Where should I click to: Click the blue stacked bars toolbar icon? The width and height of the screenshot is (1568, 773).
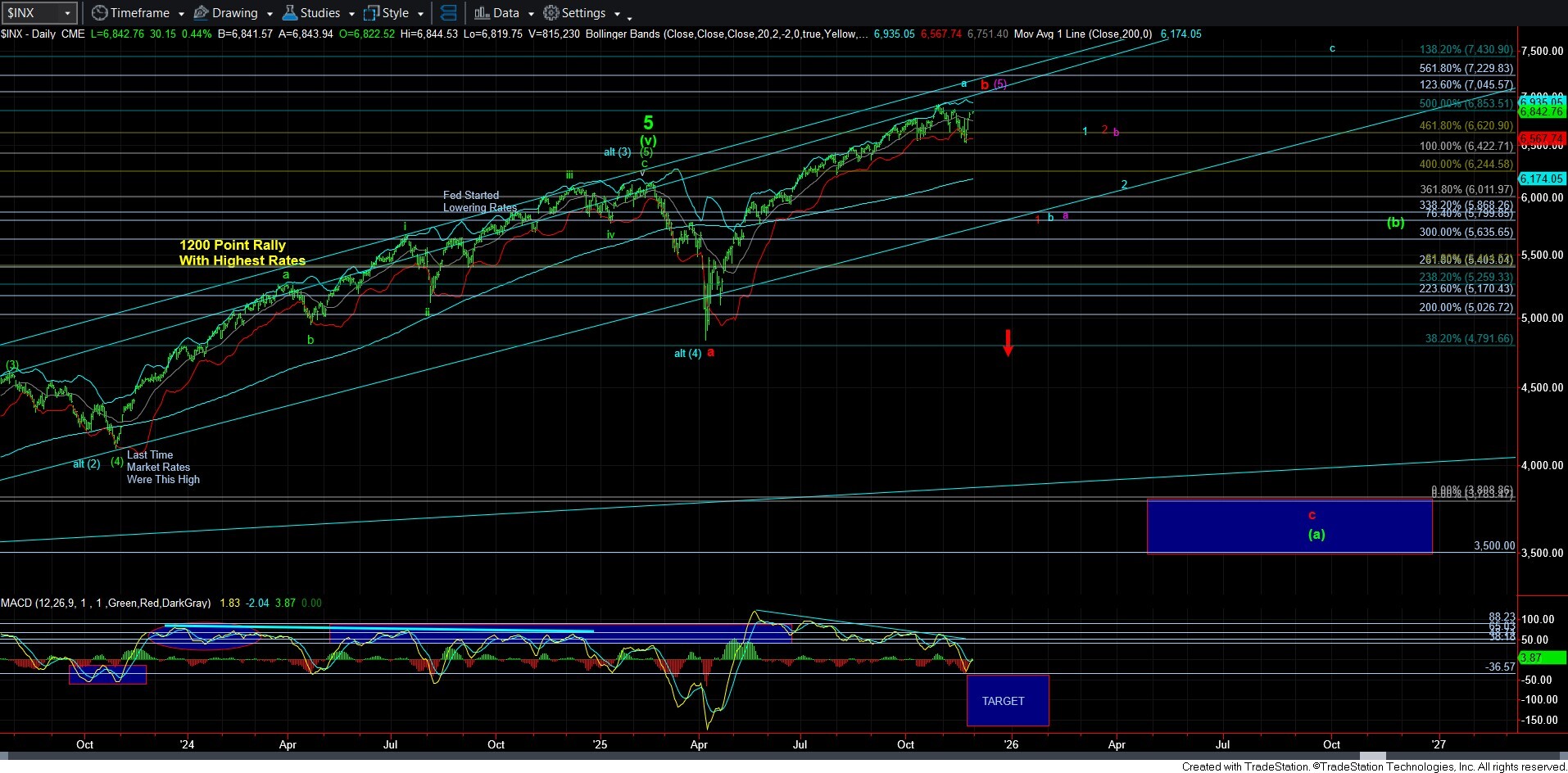click(x=448, y=13)
